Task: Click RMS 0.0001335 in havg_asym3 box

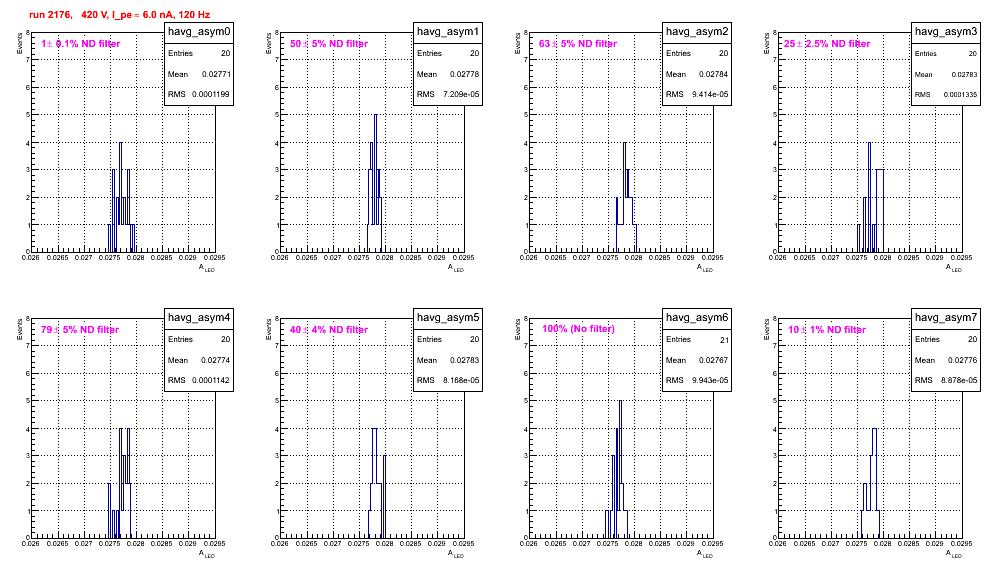Action: click(946, 95)
